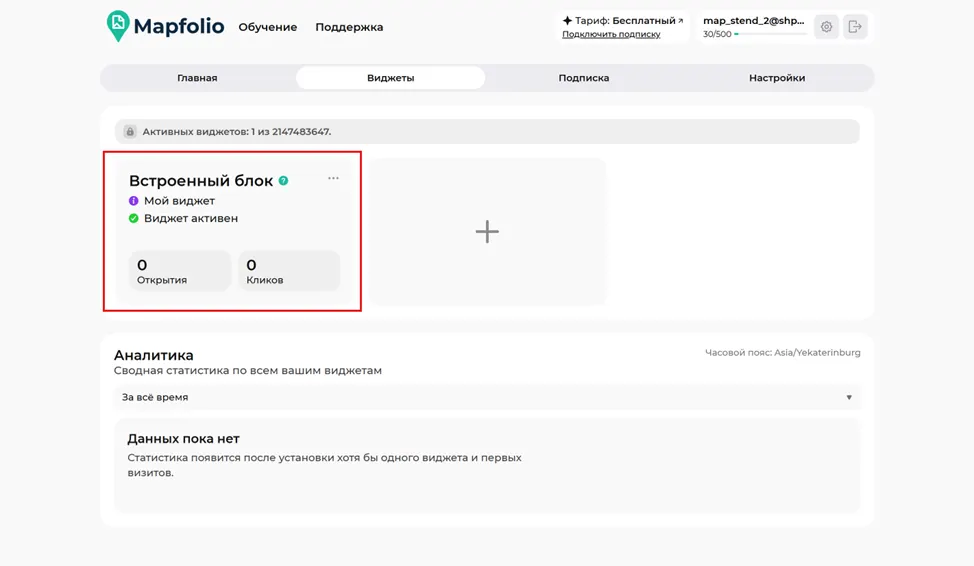Click the purple info icon near Мой виджет

134,201
